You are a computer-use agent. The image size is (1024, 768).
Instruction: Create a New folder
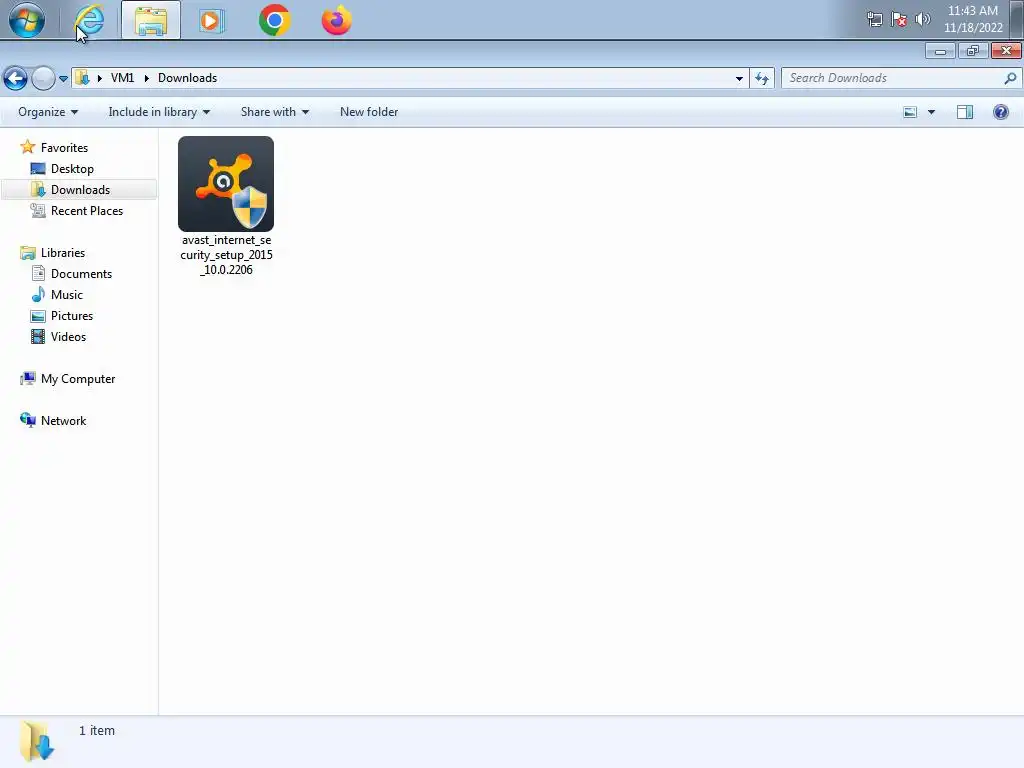pyautogui.click(x=369, y=112)
